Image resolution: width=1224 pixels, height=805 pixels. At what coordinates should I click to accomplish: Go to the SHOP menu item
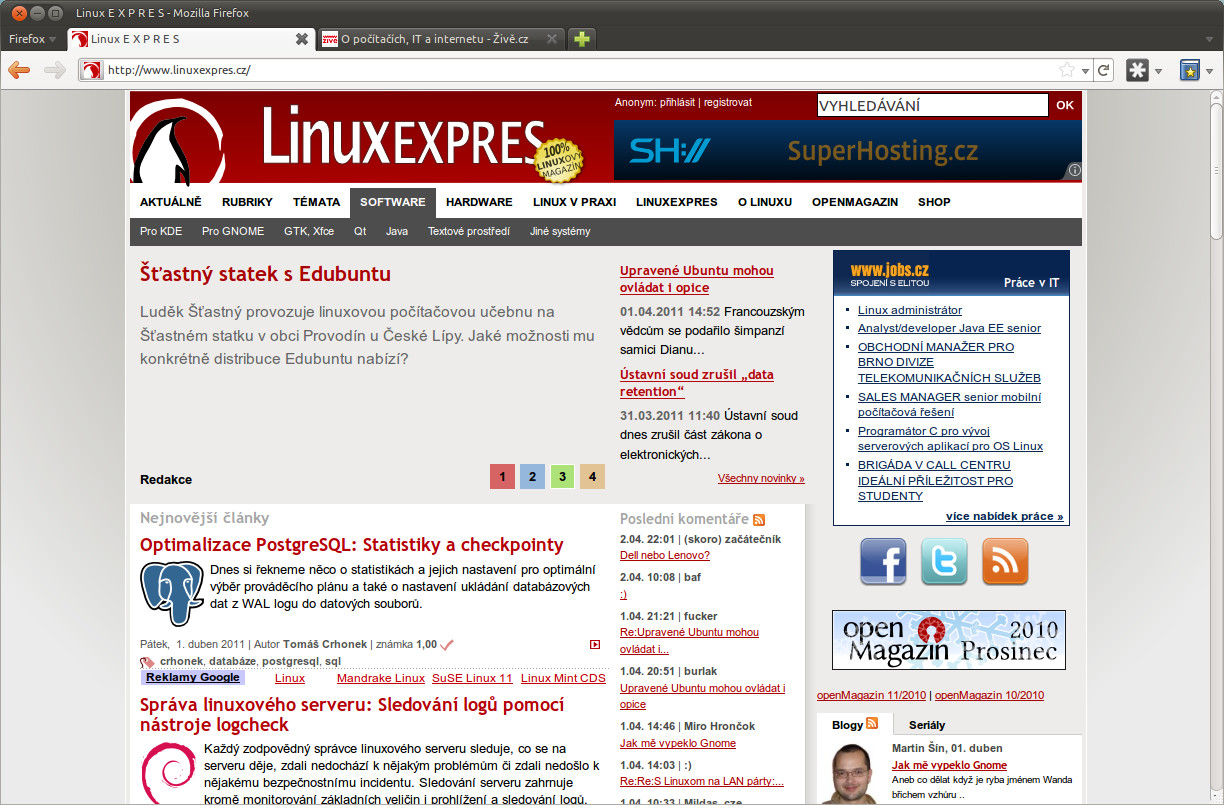pyautogui.click(x=934, y=202)
